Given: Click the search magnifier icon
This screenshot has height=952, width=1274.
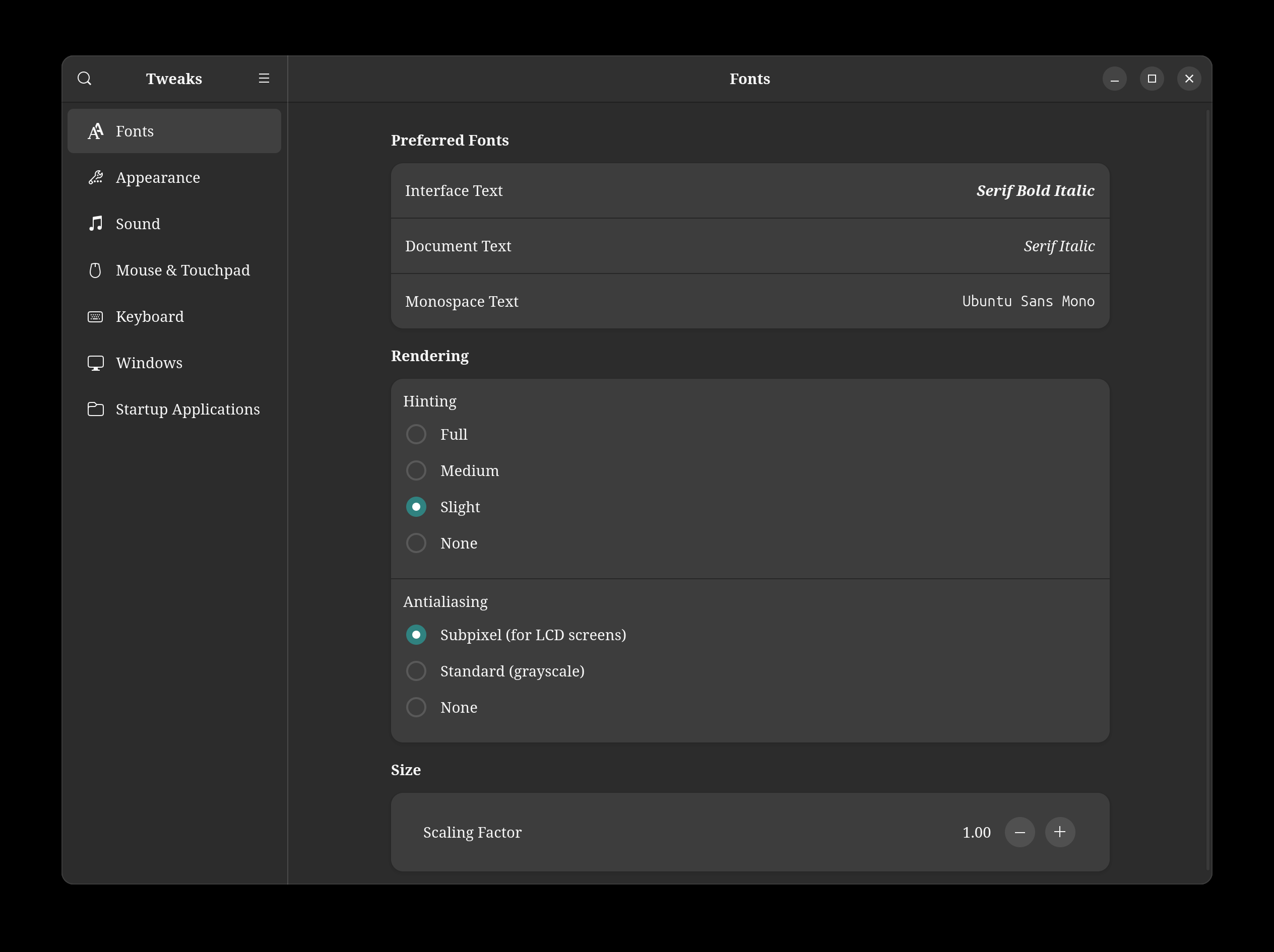Looking at the screenshot, I should pyautogui.click(x=85, y=78).
